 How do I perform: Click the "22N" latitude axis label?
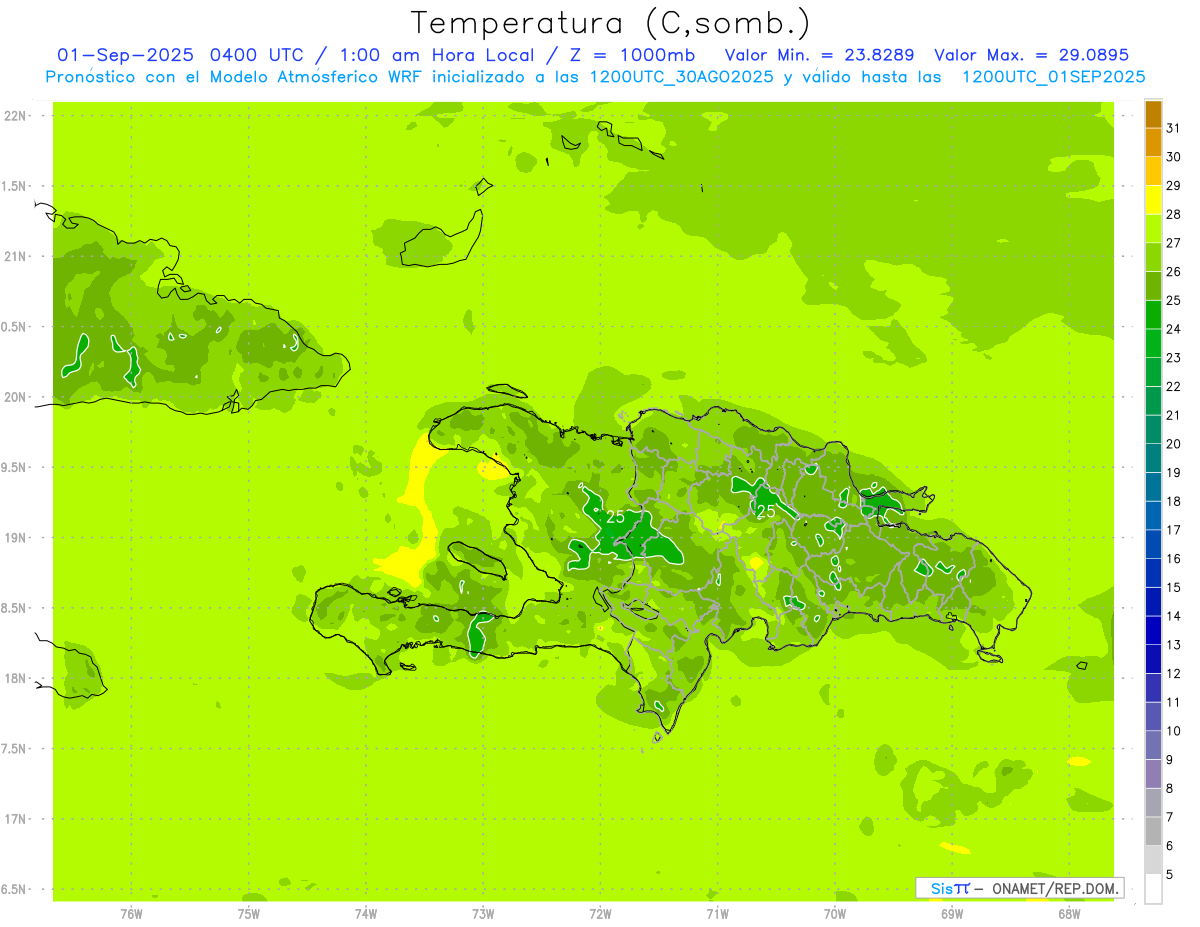[x=17, y=116]
